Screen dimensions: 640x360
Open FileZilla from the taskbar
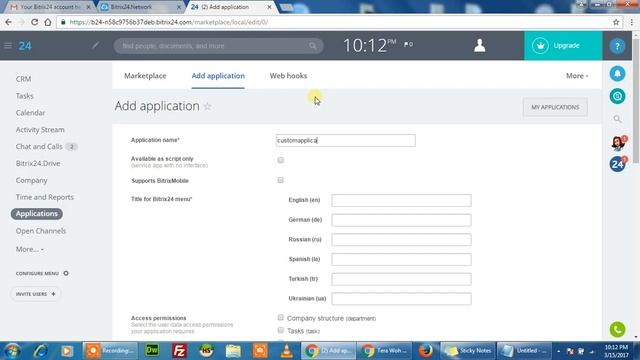coord(179,351)
